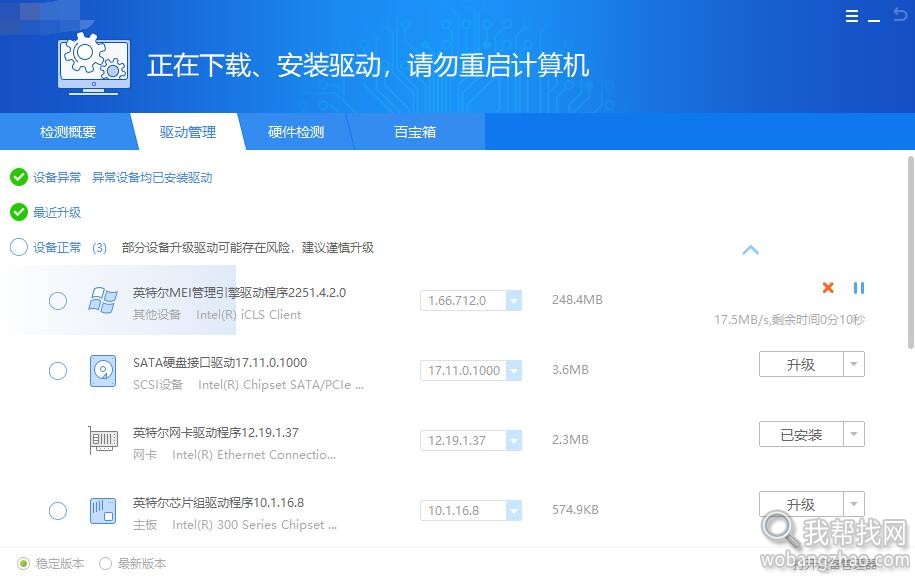Image resolution: width=915 pixels, height=579 pixels.
Task: Click Intel(R) Chipset SATA/PCIe device text
Action: tap(281, 385)
